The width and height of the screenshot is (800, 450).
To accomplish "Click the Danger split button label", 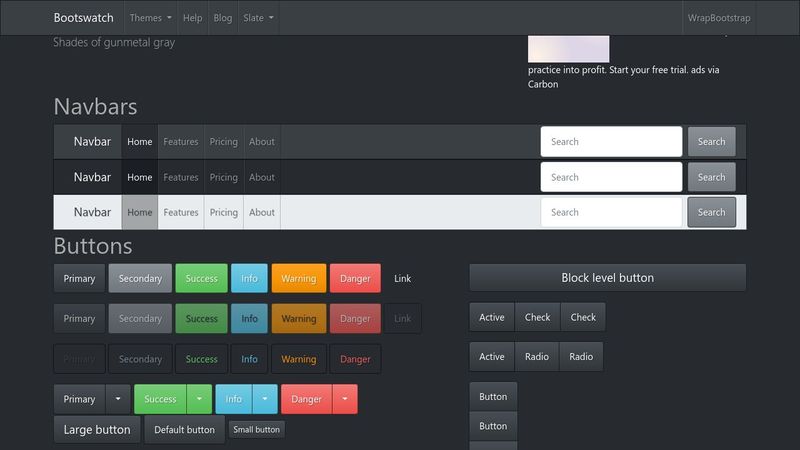I will pos(306,399).
